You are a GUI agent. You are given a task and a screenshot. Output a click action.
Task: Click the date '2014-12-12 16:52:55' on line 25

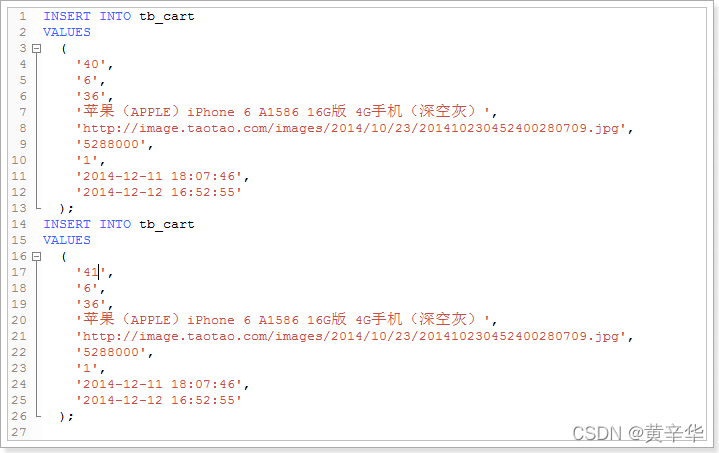tap(159, 400)
